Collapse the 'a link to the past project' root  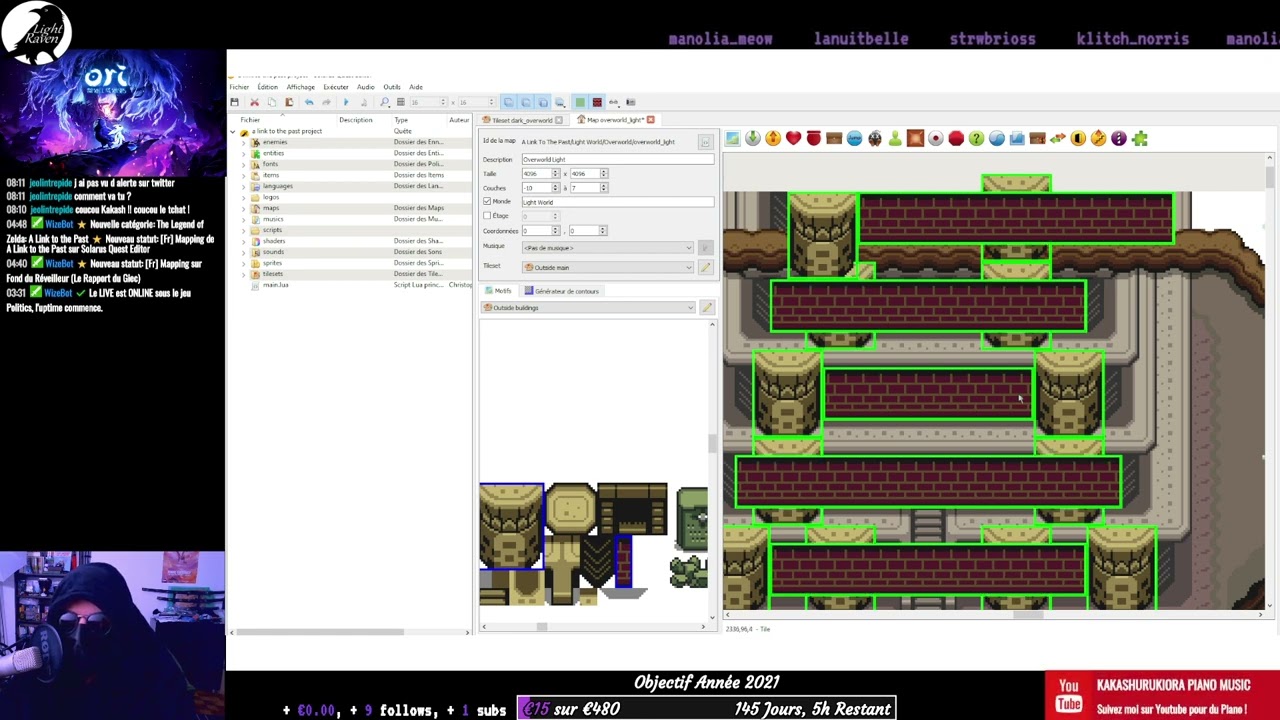pos(233,131)
